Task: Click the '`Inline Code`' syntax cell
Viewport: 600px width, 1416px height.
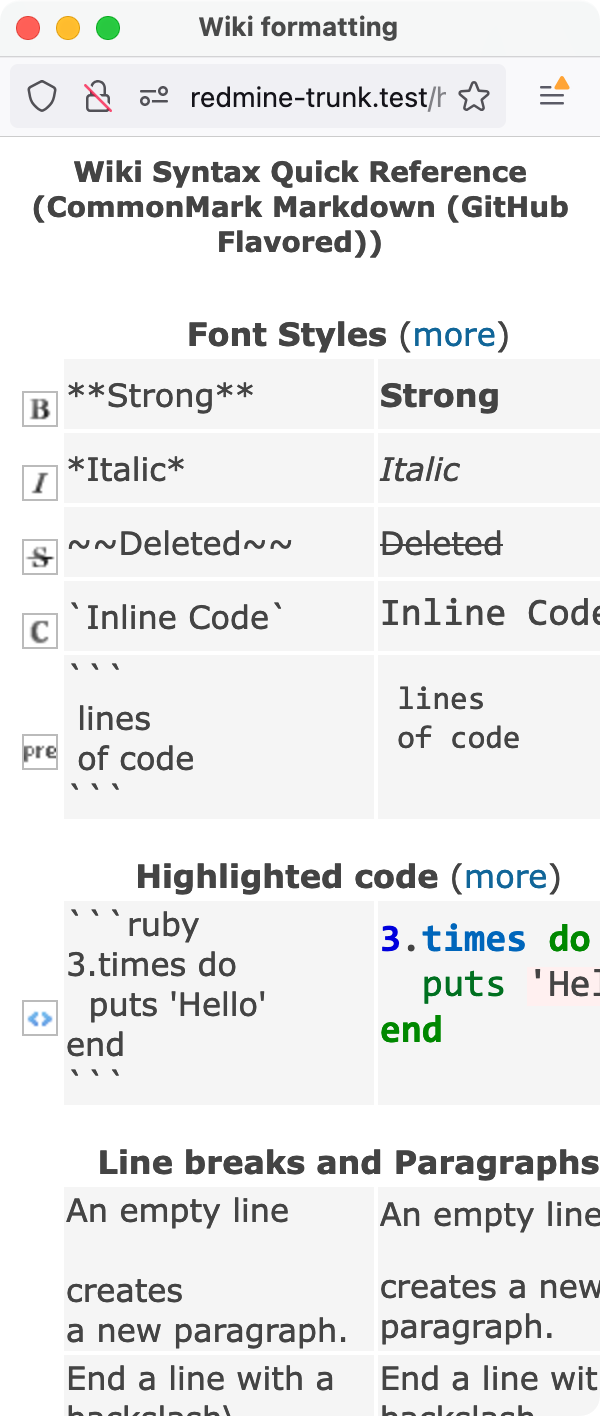Action: click(219, 617)
